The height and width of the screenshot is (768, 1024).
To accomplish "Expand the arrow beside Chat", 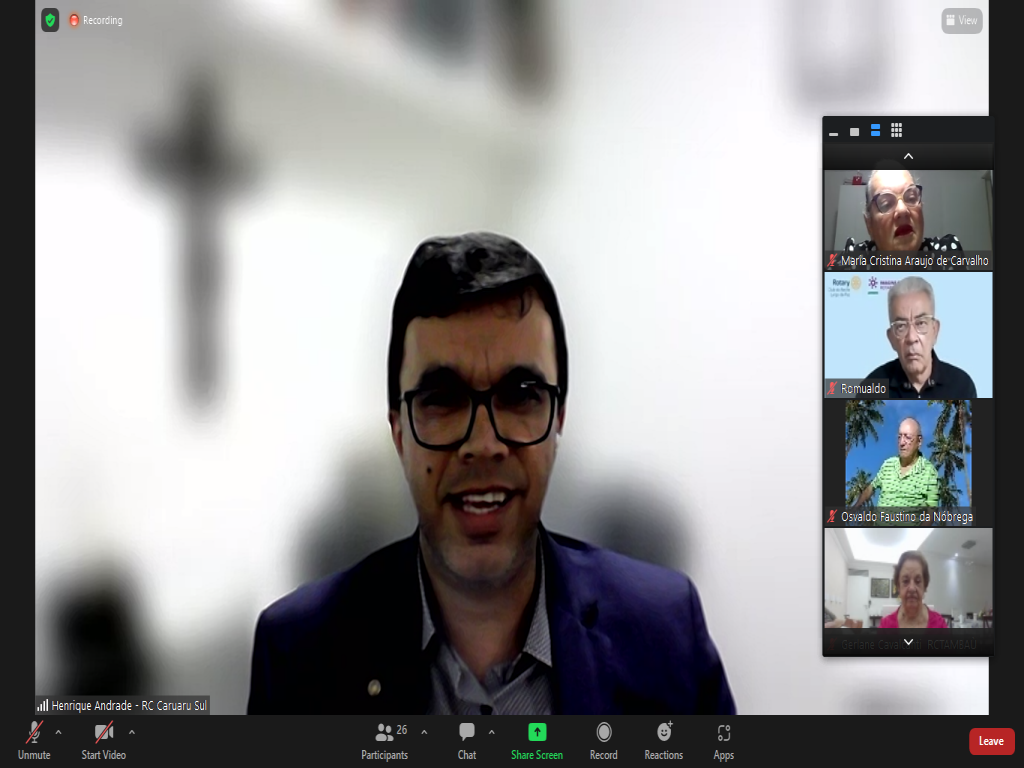I will coord(491,732).
